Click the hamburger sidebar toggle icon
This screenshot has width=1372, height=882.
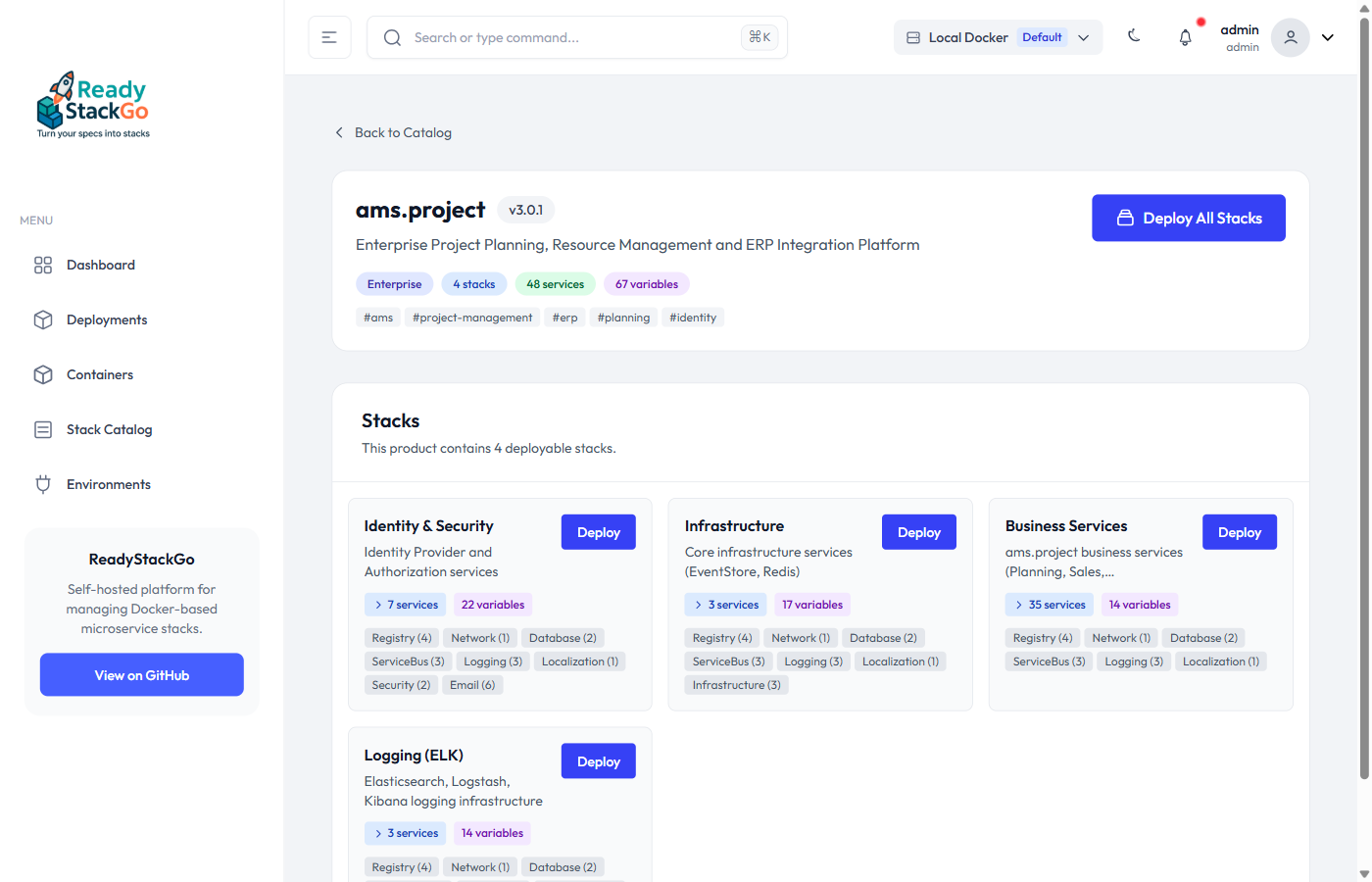click(x=329, y=37)
